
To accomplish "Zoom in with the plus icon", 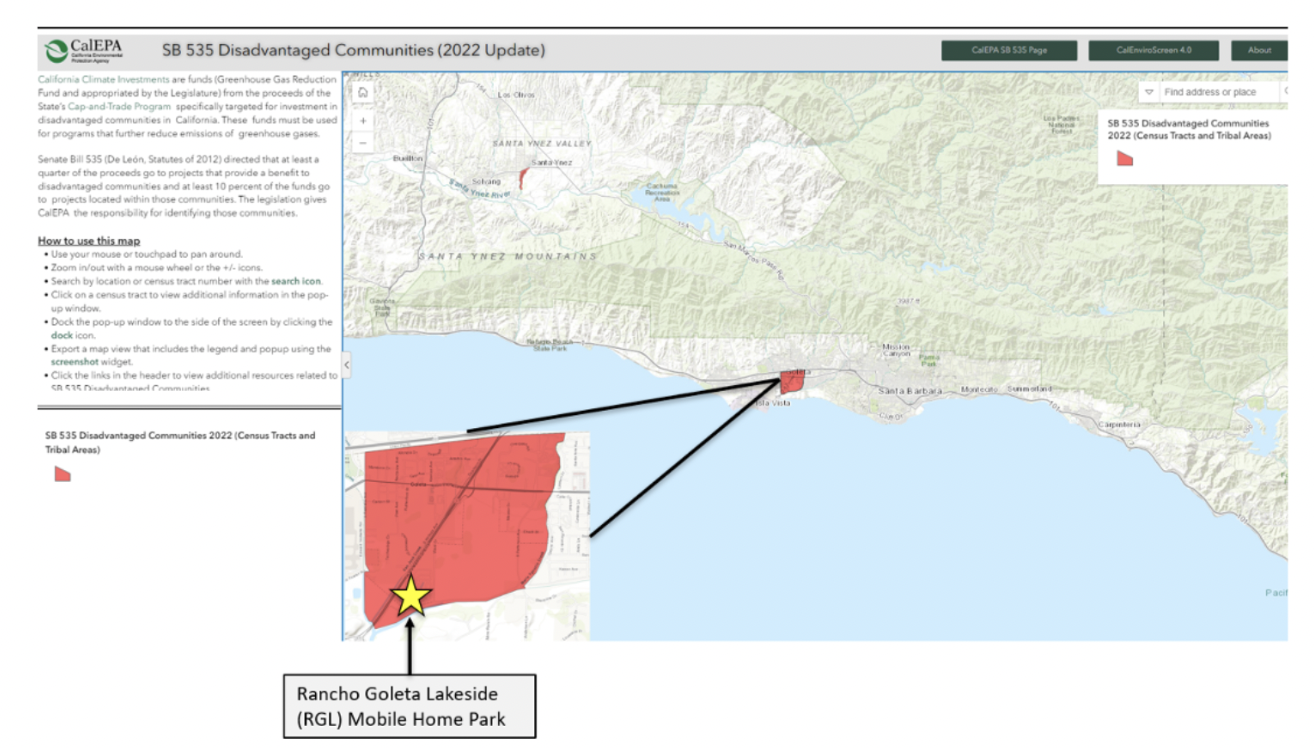I will pos(362,120).
